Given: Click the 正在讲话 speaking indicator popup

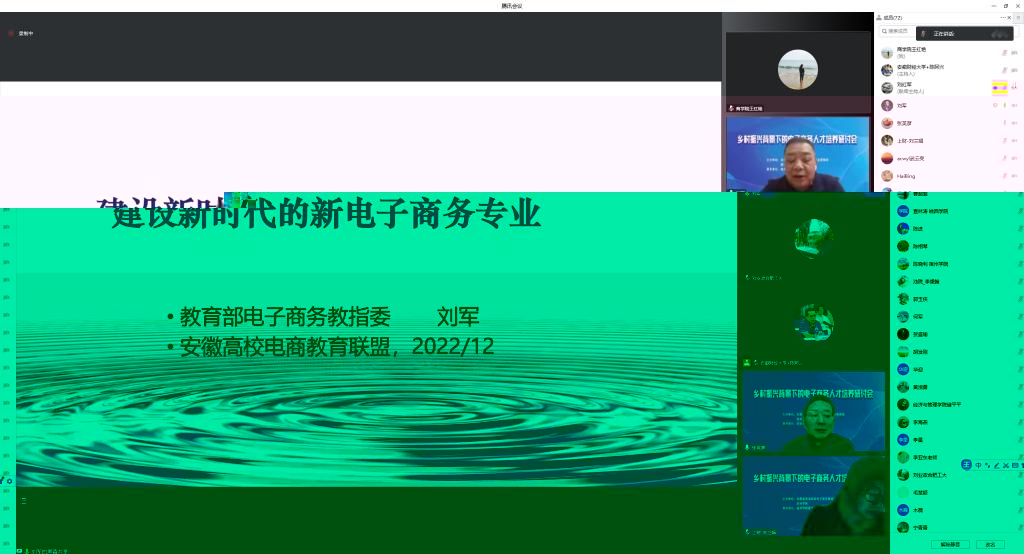Looking at the screenshot, I should (x=965, y=33).
